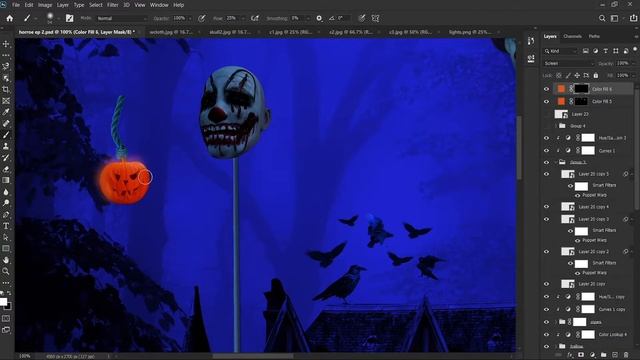Image resolution: width=640 pixels, height=360 pixels.
Task: Select the Path Selection tool
Action: point(6,237)
